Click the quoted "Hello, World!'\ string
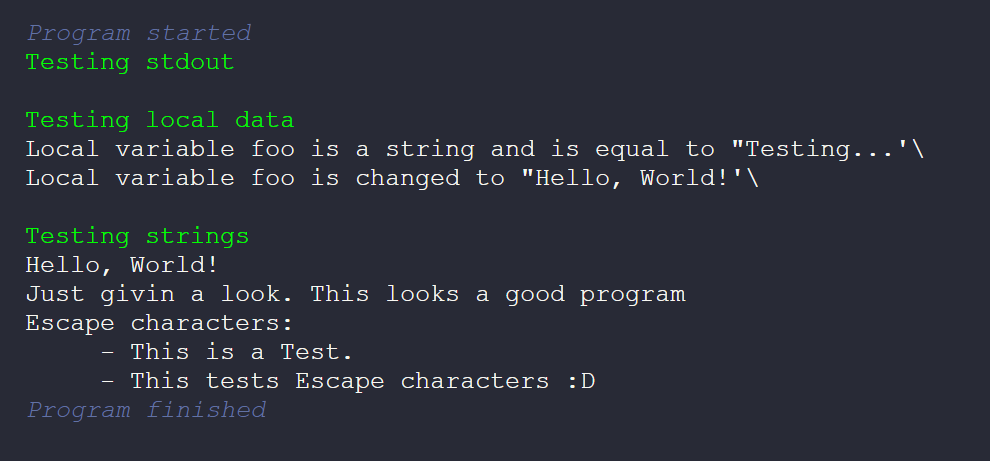This screenshot has height=461, width=990. tap(640, 179)
